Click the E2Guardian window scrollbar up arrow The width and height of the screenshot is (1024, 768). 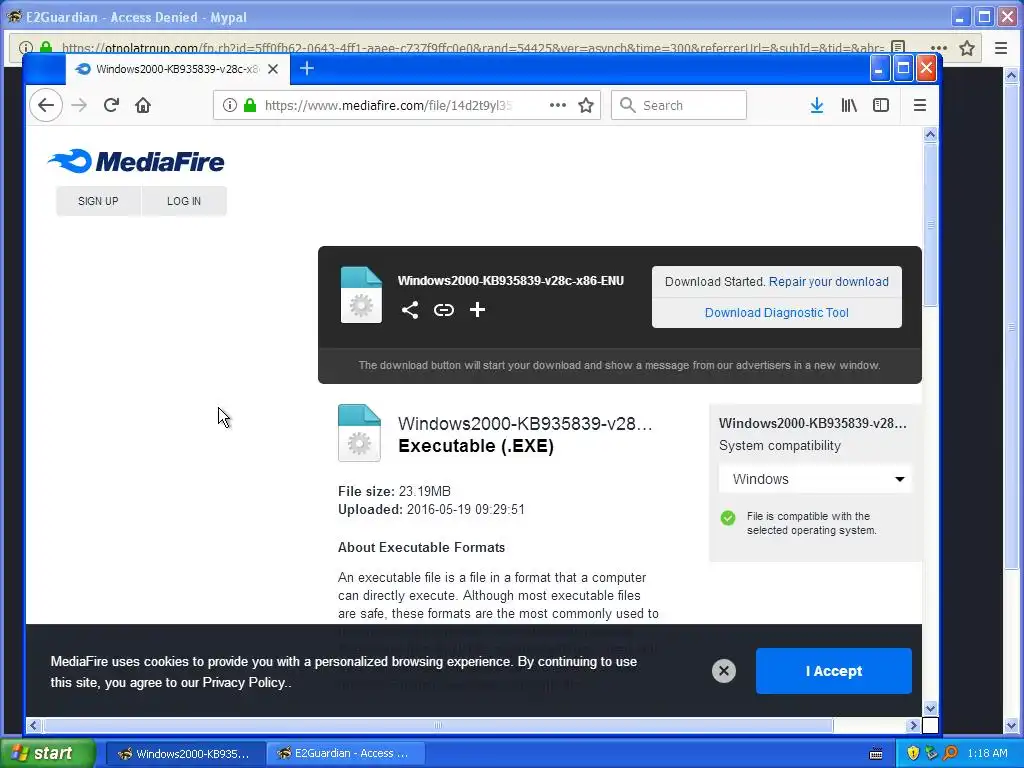tap(1012, 75)
